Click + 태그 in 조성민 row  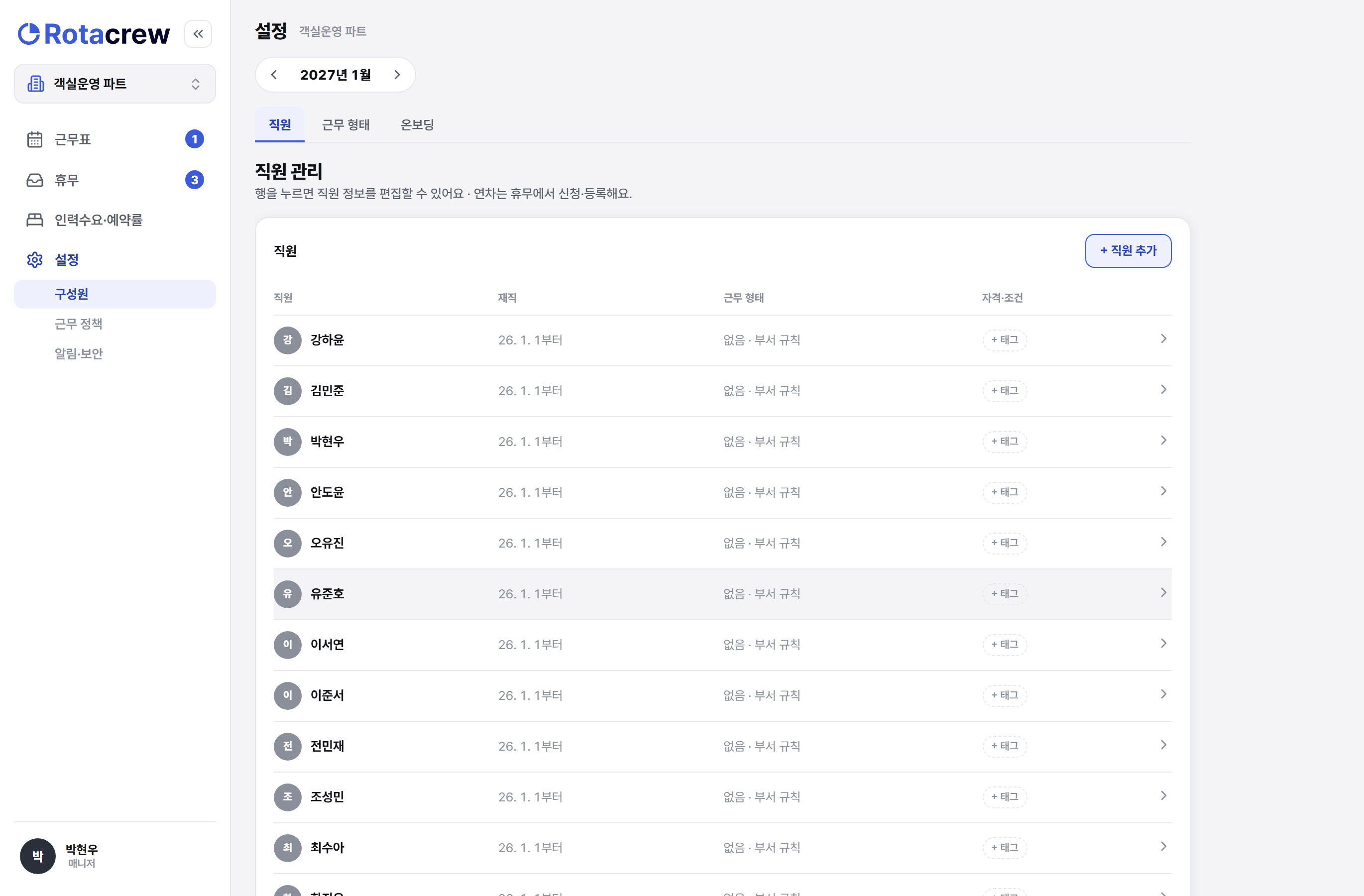(x=1004, y=797)
